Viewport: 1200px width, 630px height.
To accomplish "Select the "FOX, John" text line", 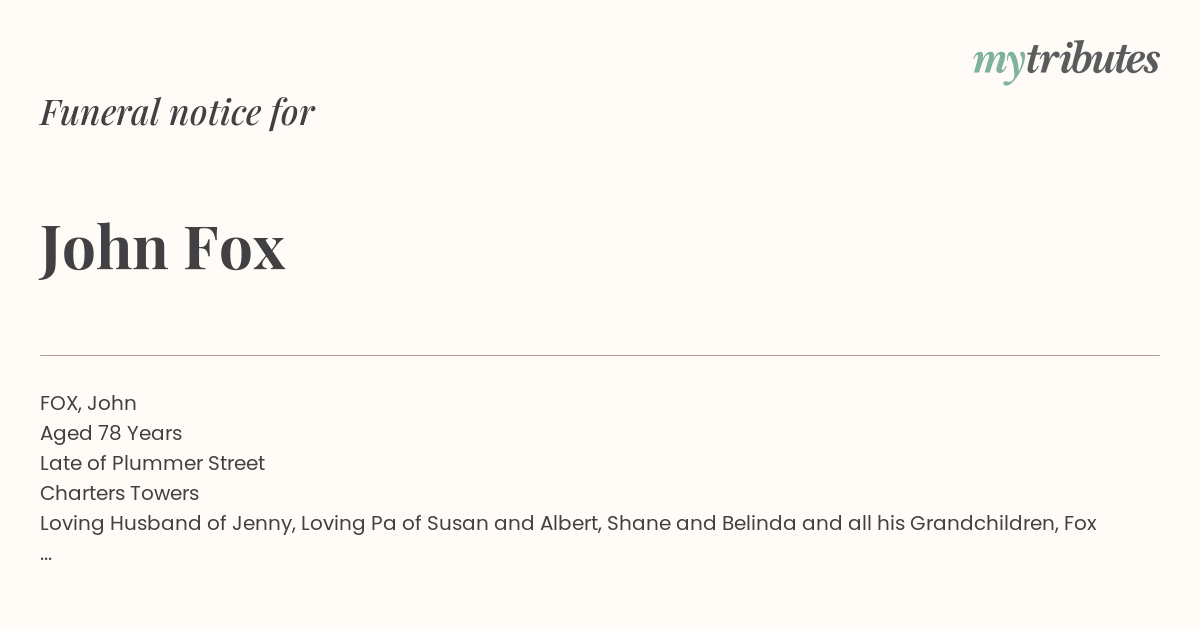I will click(x=88, y=403).
